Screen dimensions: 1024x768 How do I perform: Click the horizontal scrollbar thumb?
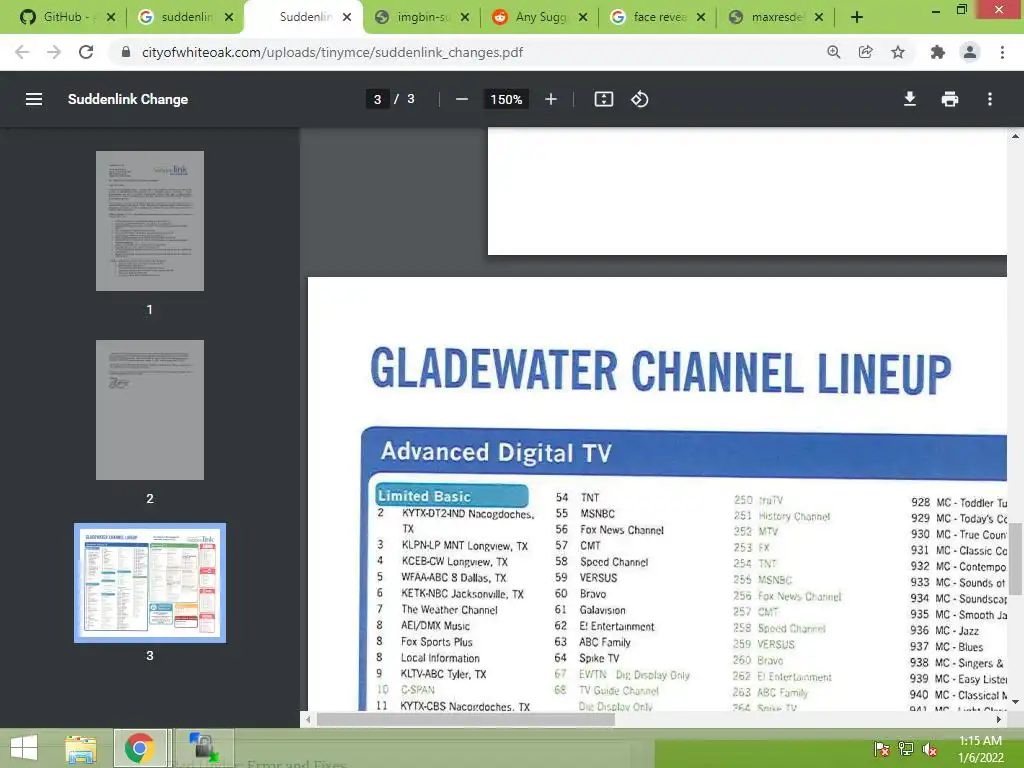coord(466,720)
